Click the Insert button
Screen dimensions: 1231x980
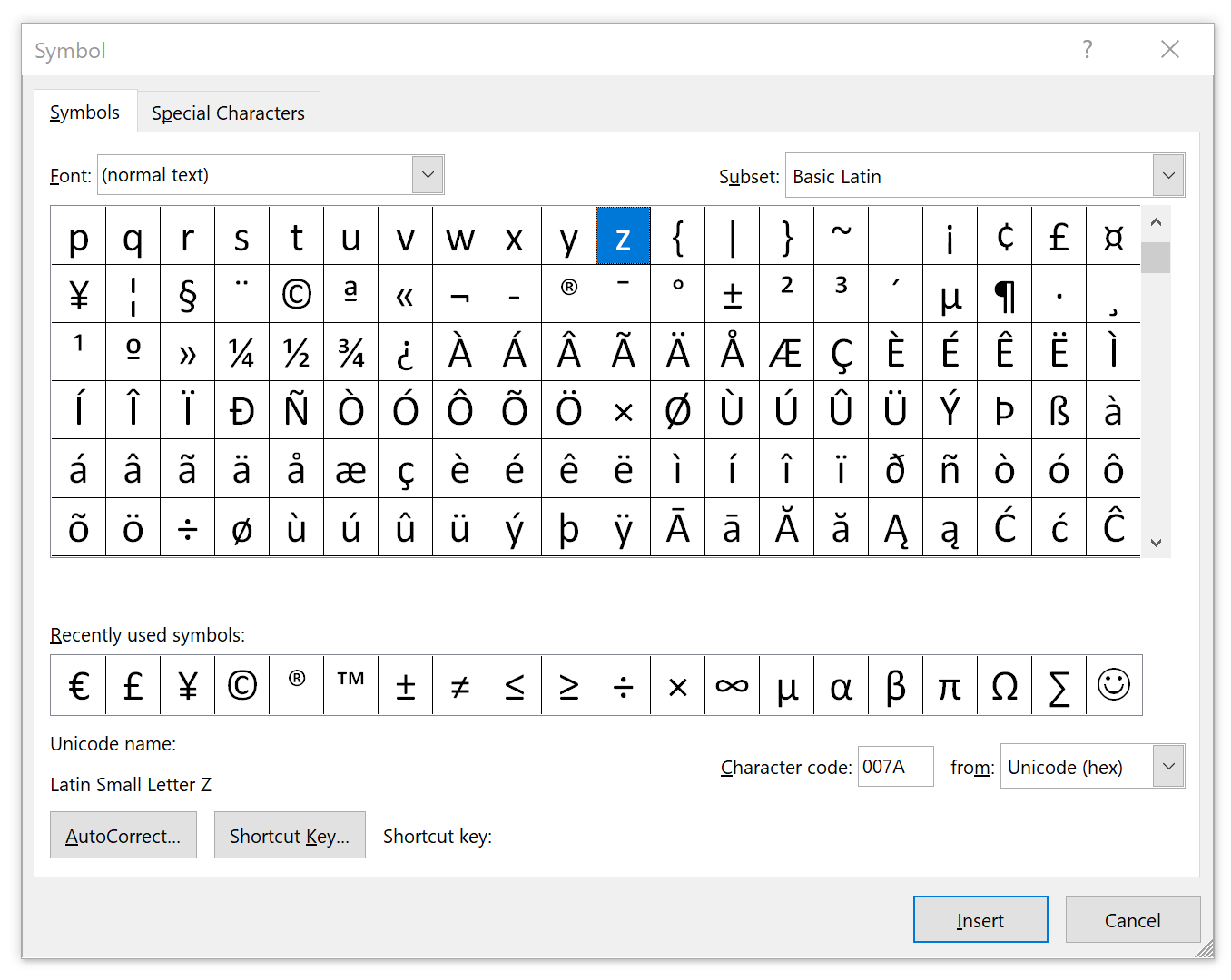coord(980,920)
